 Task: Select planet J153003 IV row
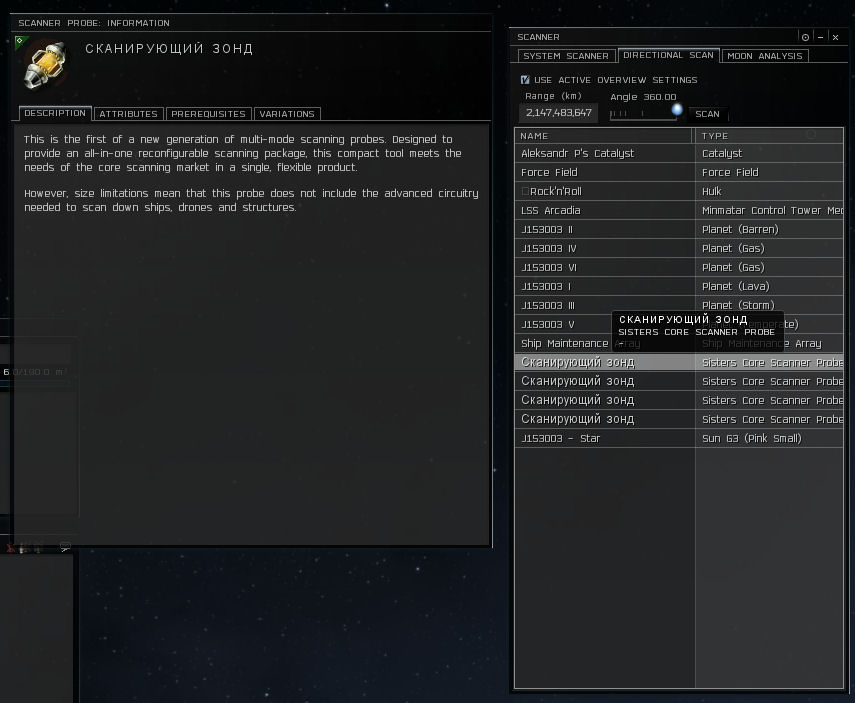pyautogui.click(x=679, y=248)
